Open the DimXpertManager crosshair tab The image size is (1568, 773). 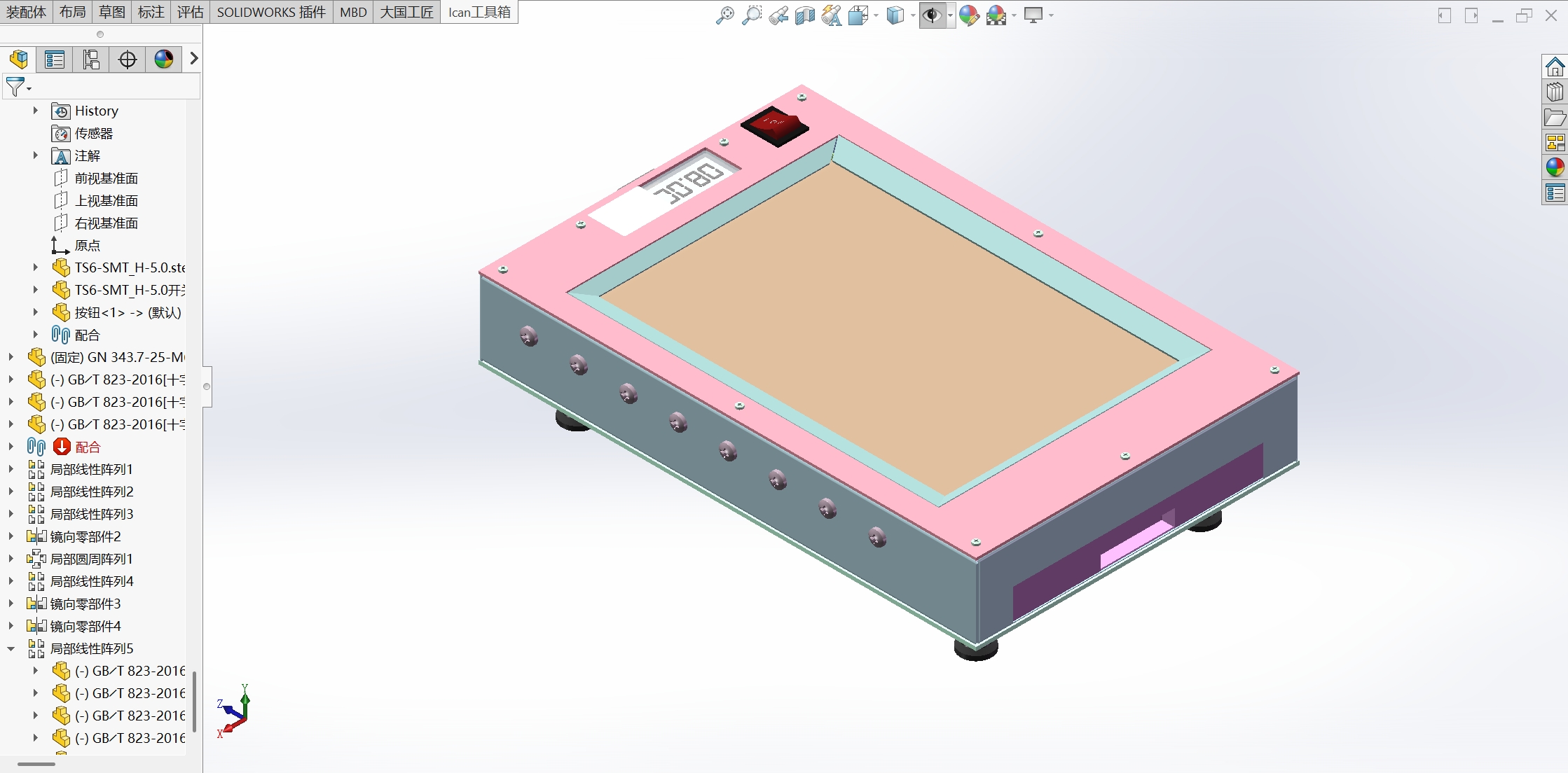128,60
